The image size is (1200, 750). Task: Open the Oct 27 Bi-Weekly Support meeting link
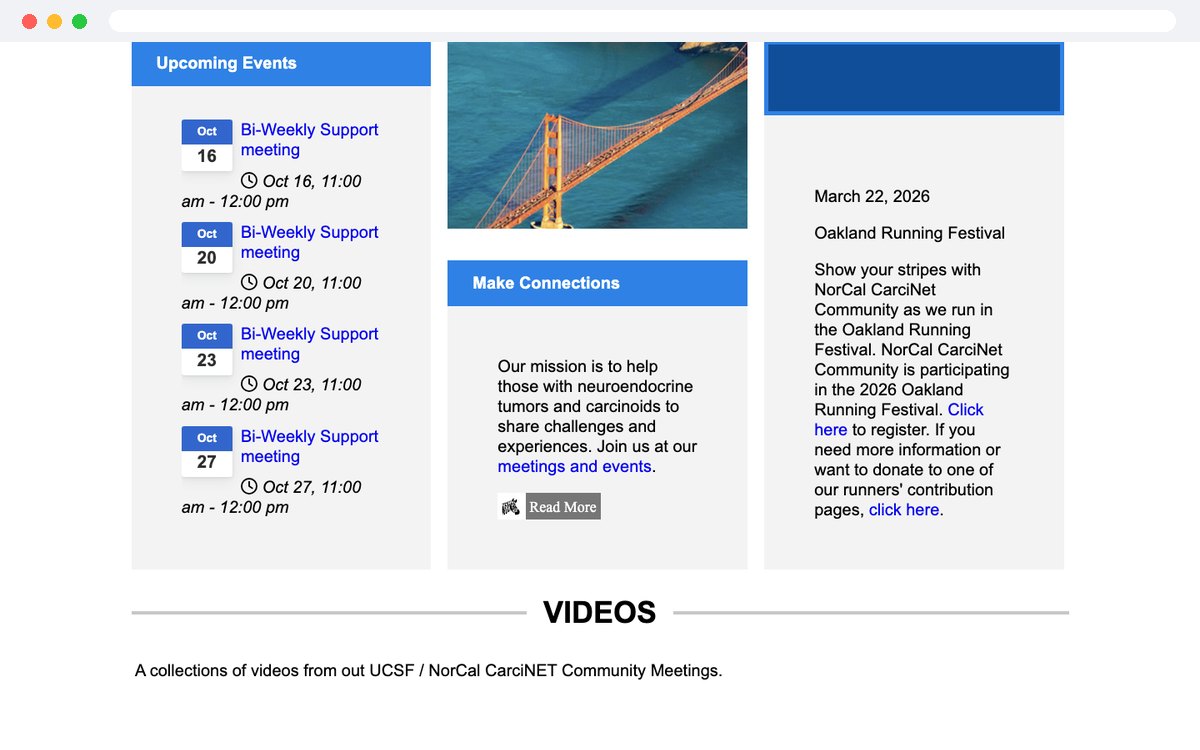[x=310, y=446]
